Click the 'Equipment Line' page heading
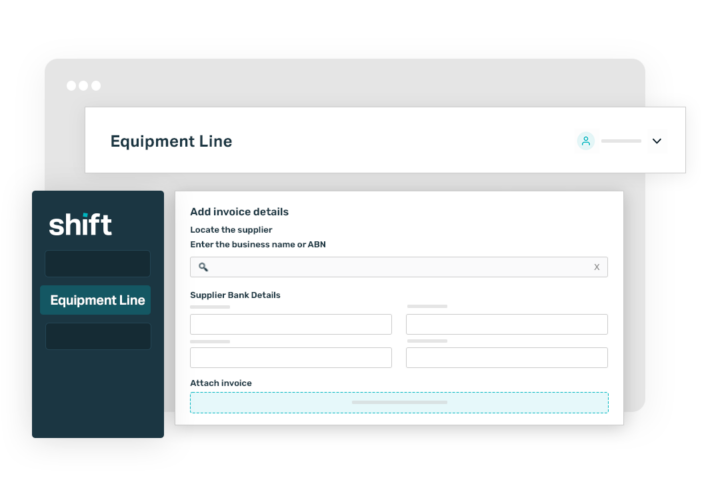 [171, 141]
